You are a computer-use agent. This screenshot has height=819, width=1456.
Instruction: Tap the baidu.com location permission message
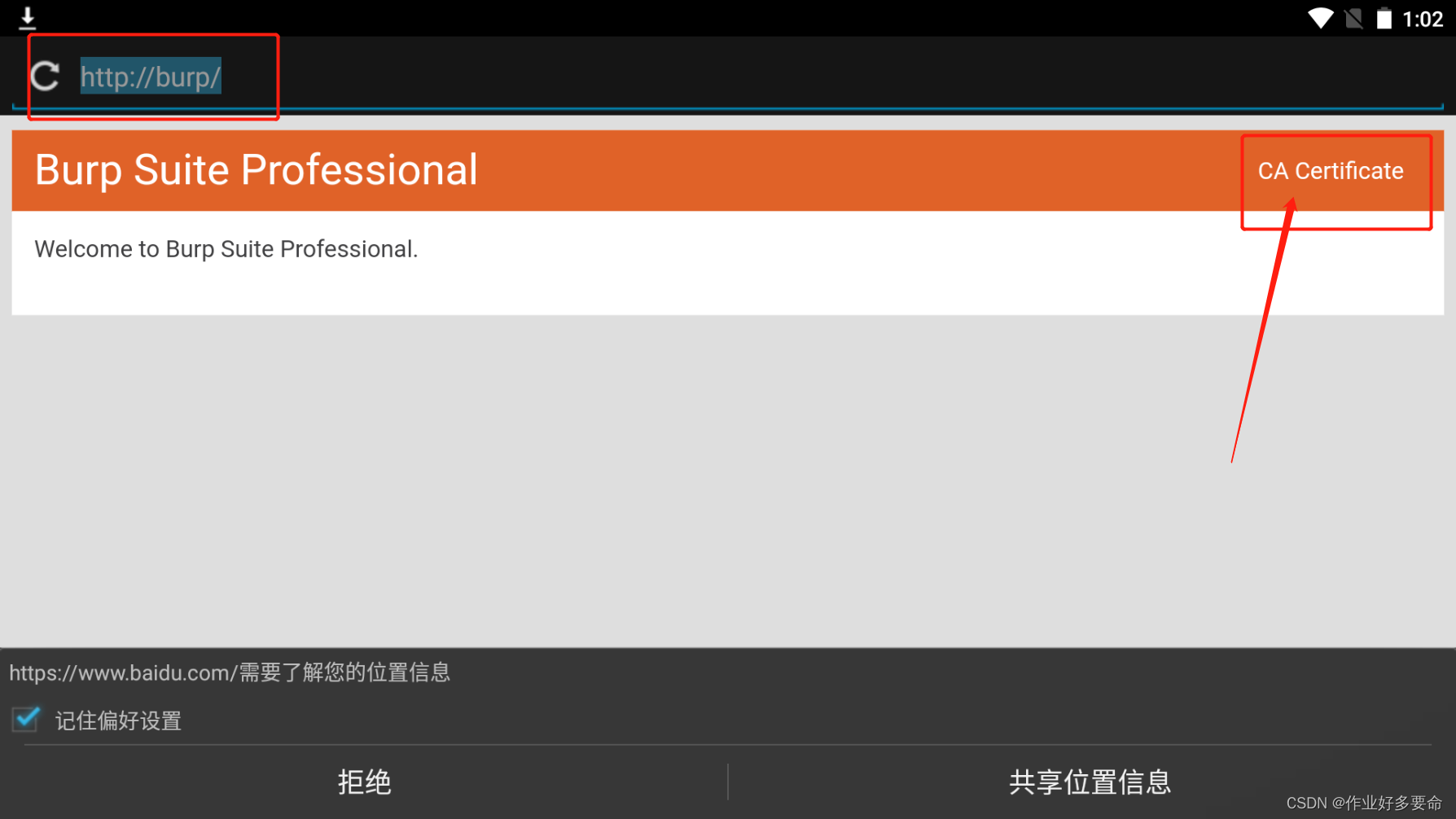pyautogui.click(x=230, y=672)
